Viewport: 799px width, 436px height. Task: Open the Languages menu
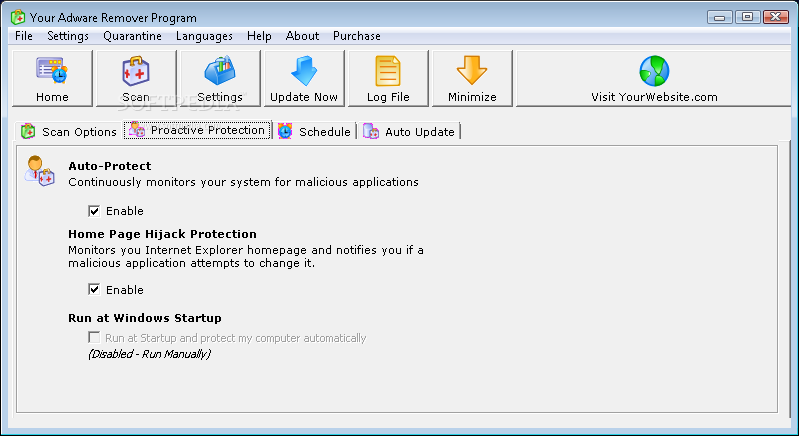[x=204, y=36]
